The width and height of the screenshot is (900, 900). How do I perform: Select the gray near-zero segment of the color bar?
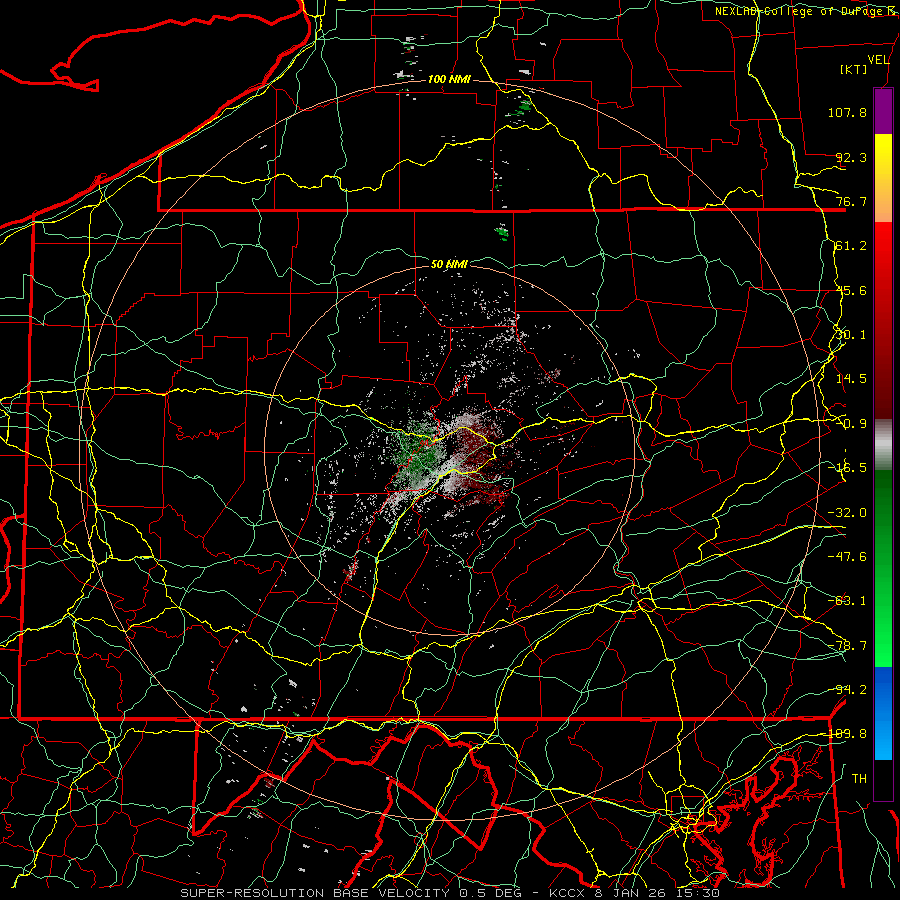883,444
